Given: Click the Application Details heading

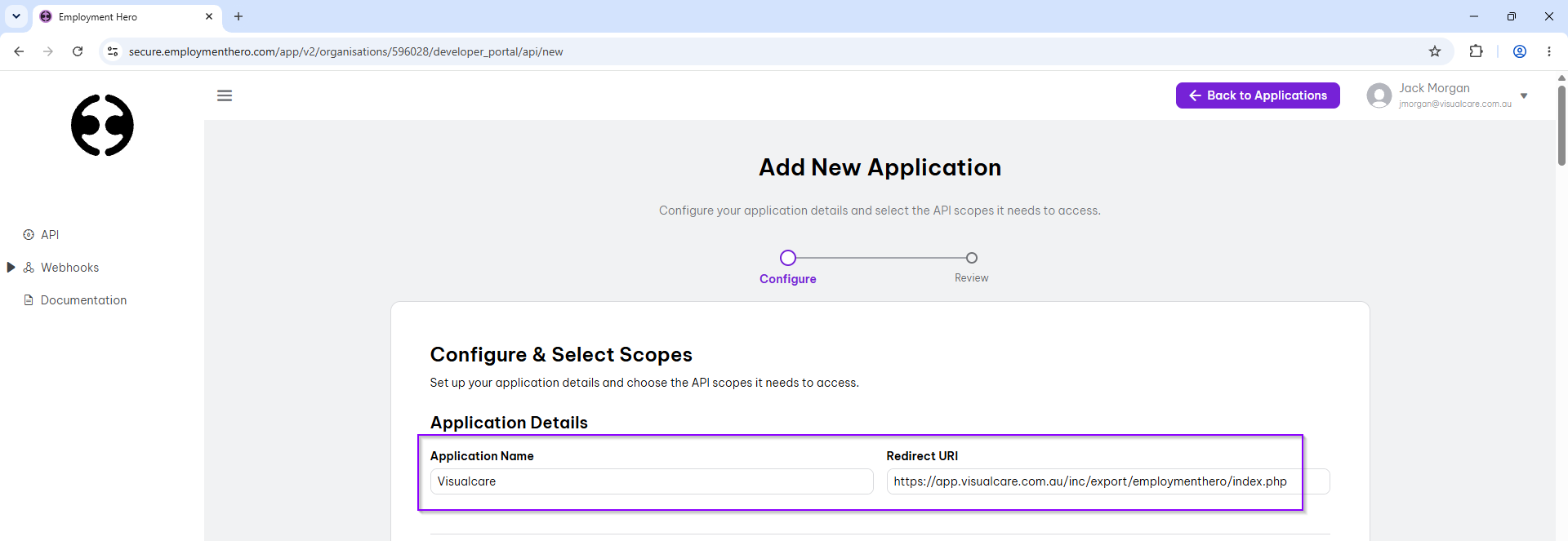Looking at the screenshot, I should (509, 423).
